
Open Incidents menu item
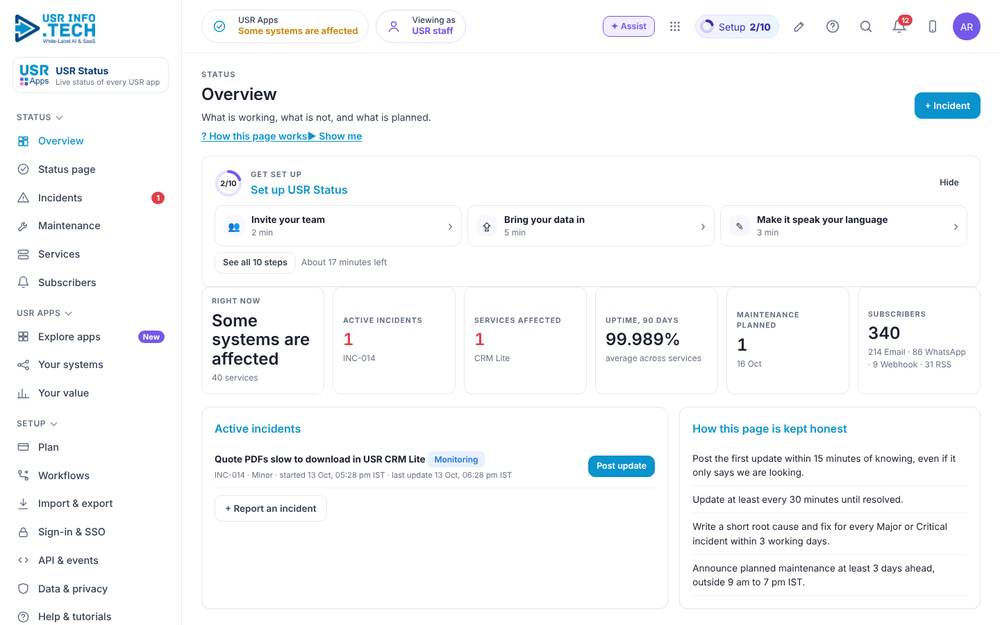90,198
